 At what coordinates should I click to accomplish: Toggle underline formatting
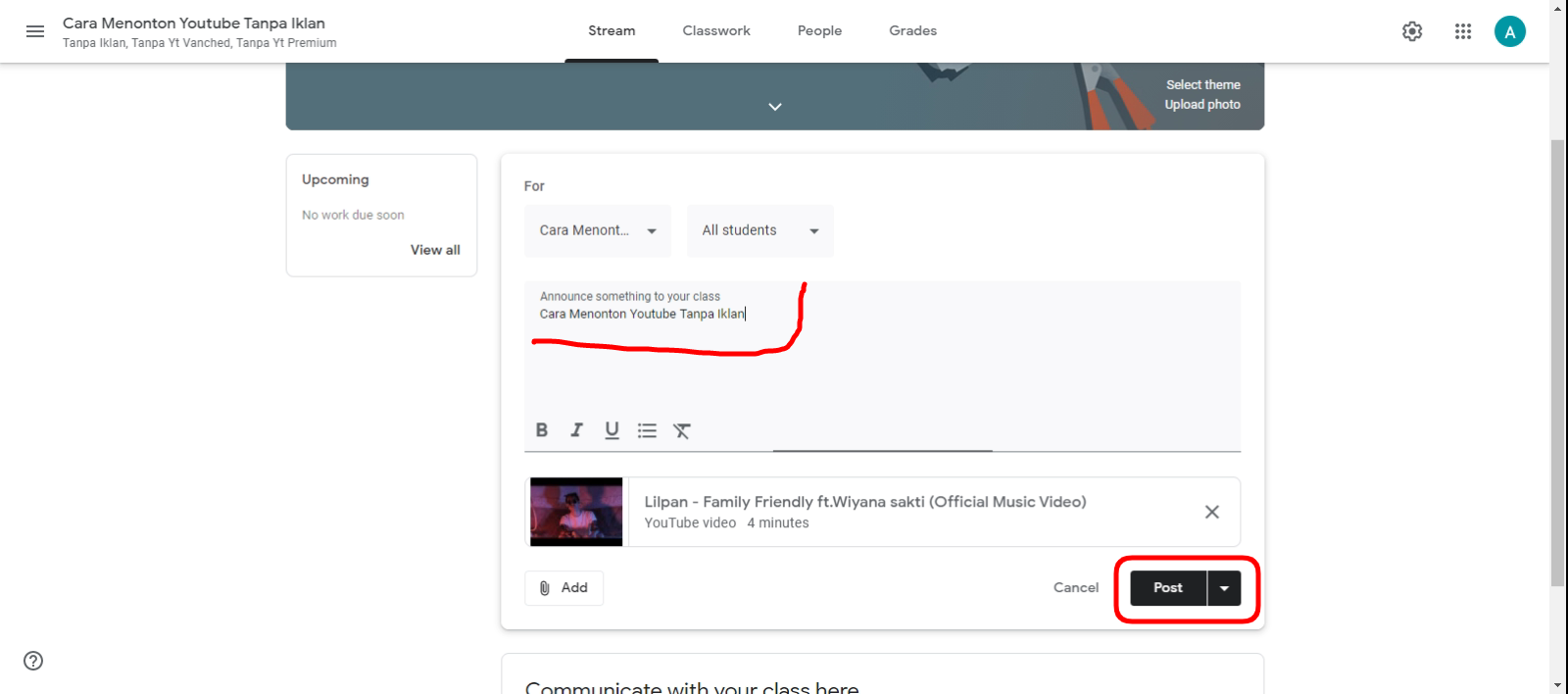click(612, 430)
